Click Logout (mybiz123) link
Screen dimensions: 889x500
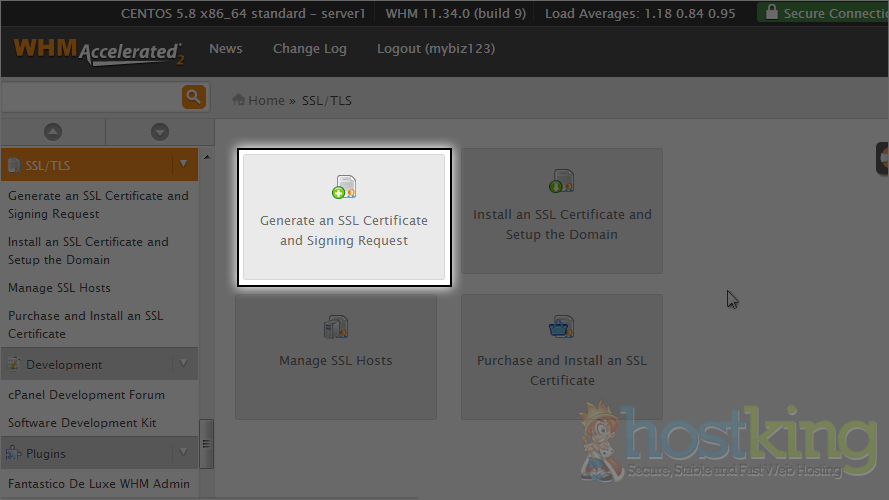coord(435,49)
